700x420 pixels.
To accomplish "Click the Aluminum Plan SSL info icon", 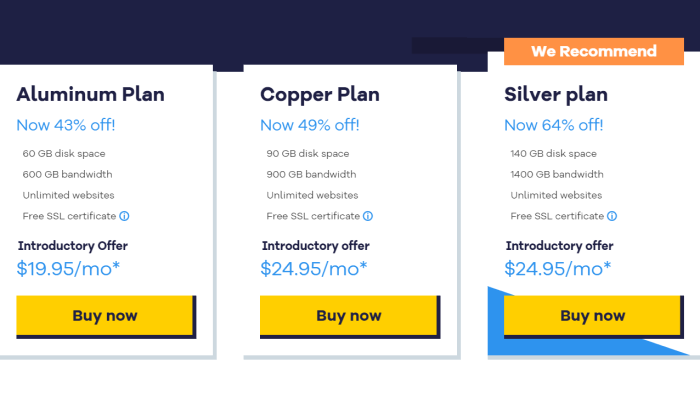I will pyautogui.click(x=124, y=216).
